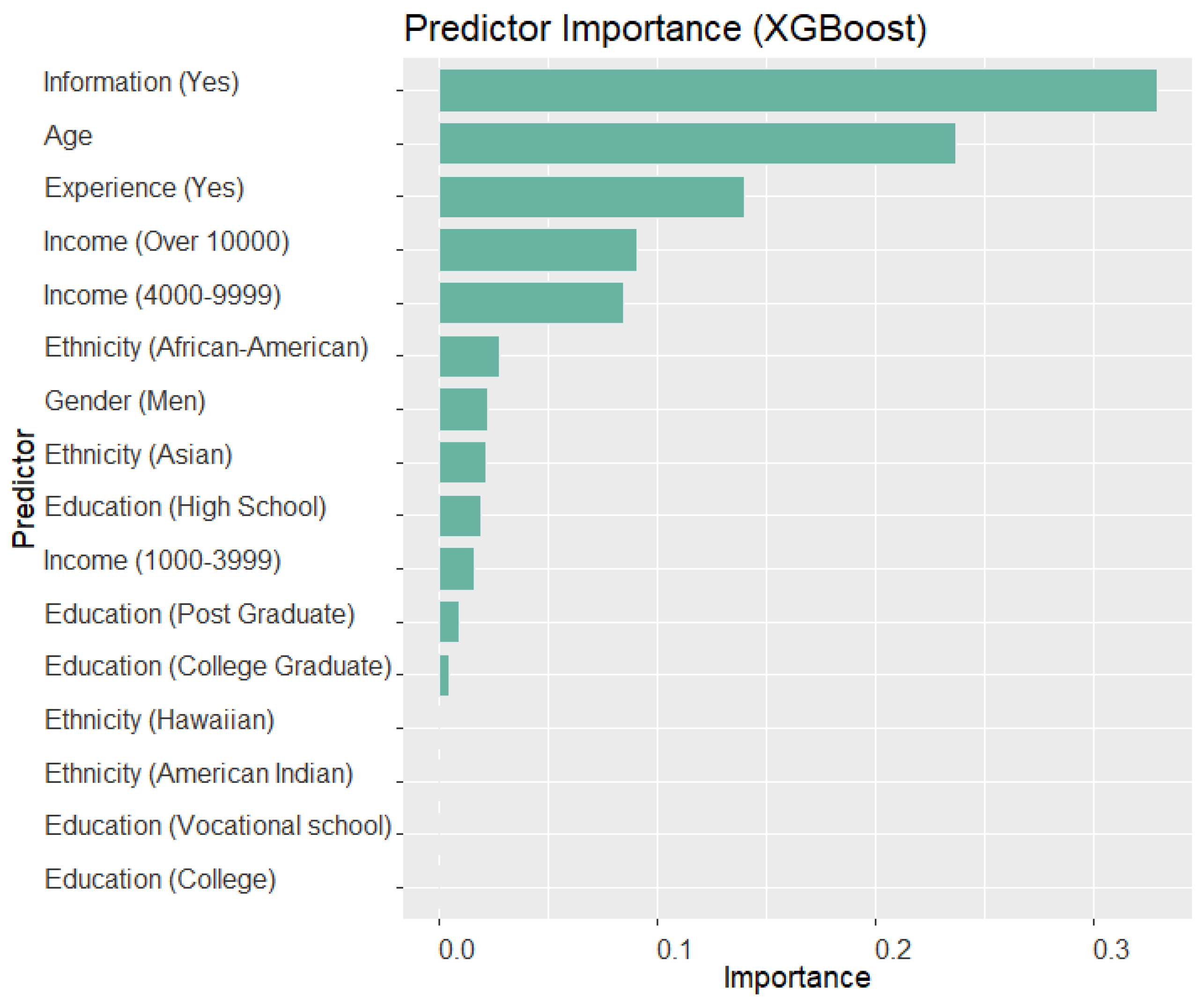
Task: Click the Gender (Men) bar
Action: click(x=463, y=409)
